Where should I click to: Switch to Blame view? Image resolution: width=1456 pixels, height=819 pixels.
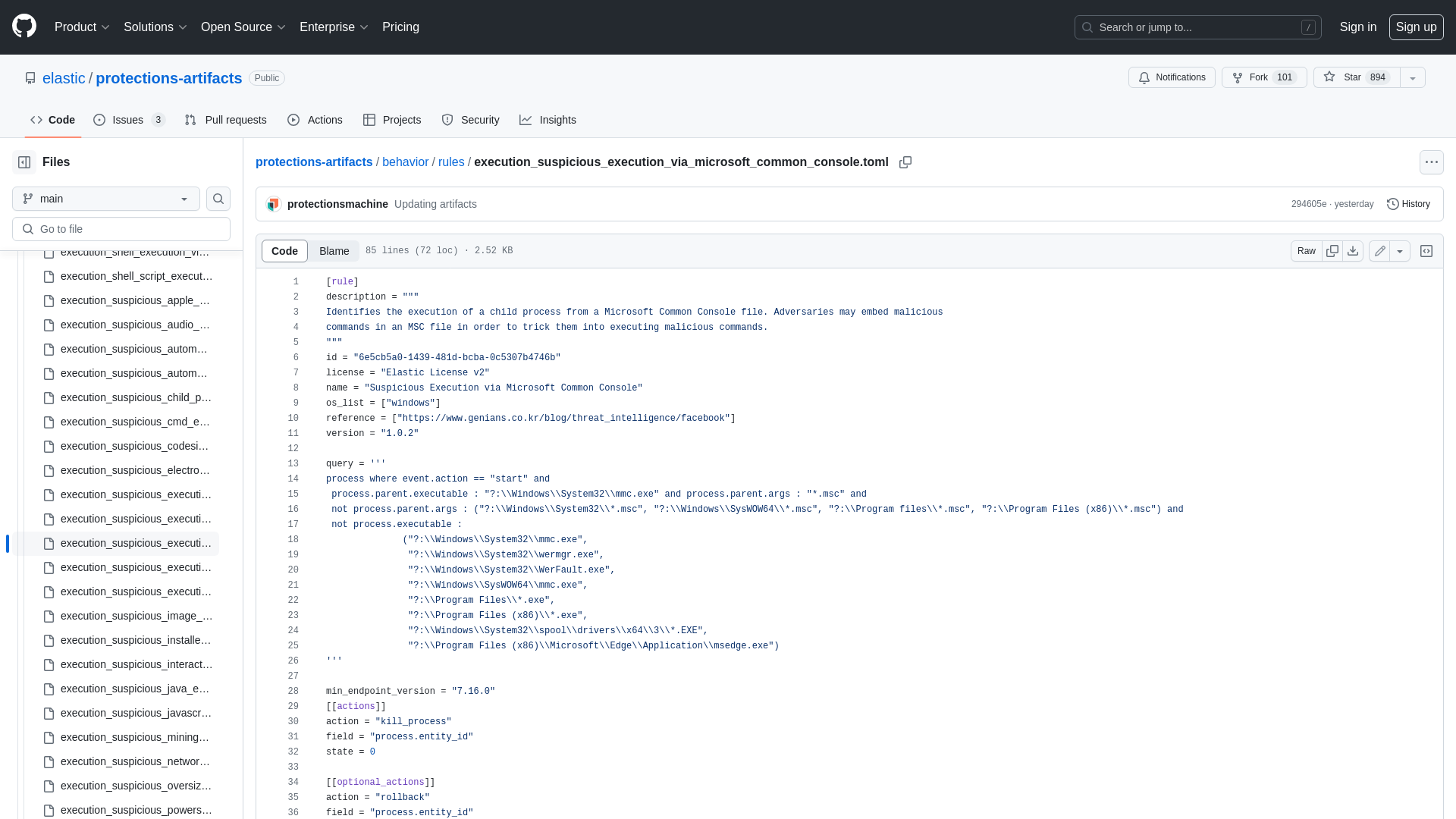click(x=334, y=251)
